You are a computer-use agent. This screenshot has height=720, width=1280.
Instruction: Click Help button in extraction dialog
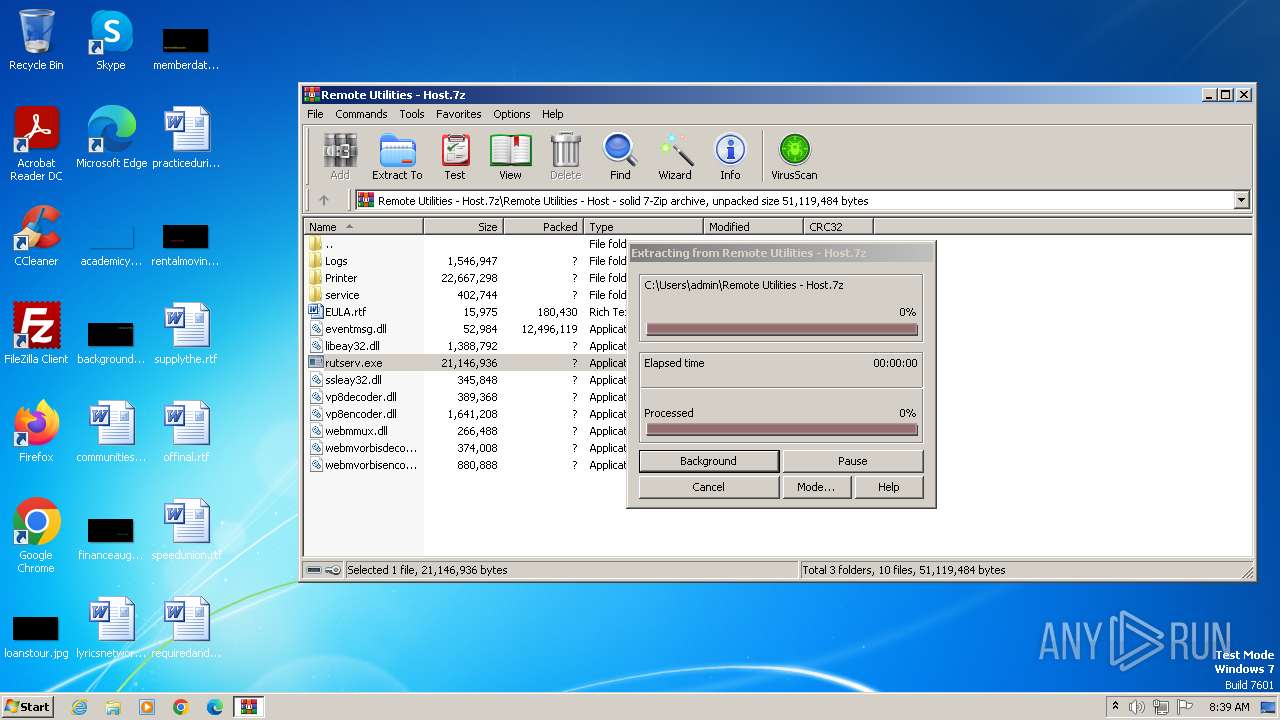[888, 487]
